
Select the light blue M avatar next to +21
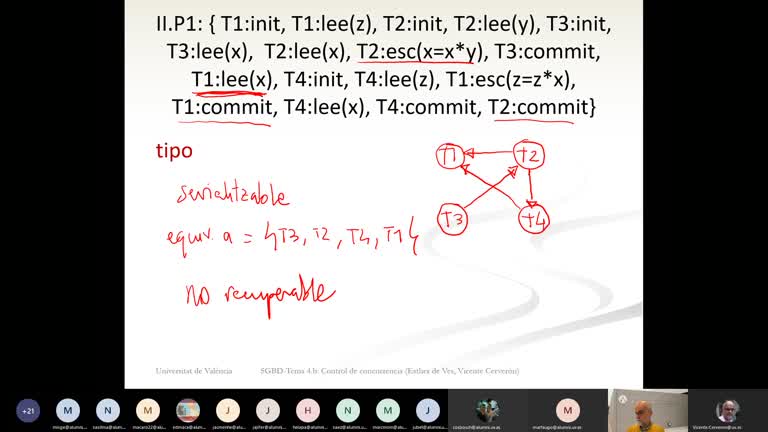(x=68, y=410)
